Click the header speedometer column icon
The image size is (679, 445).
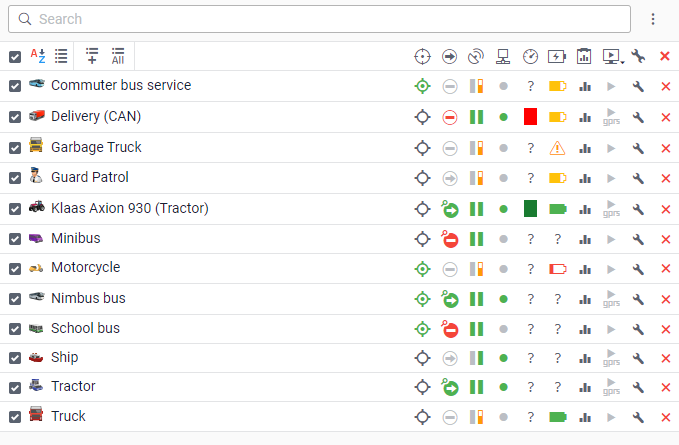(x=531, y=56)
